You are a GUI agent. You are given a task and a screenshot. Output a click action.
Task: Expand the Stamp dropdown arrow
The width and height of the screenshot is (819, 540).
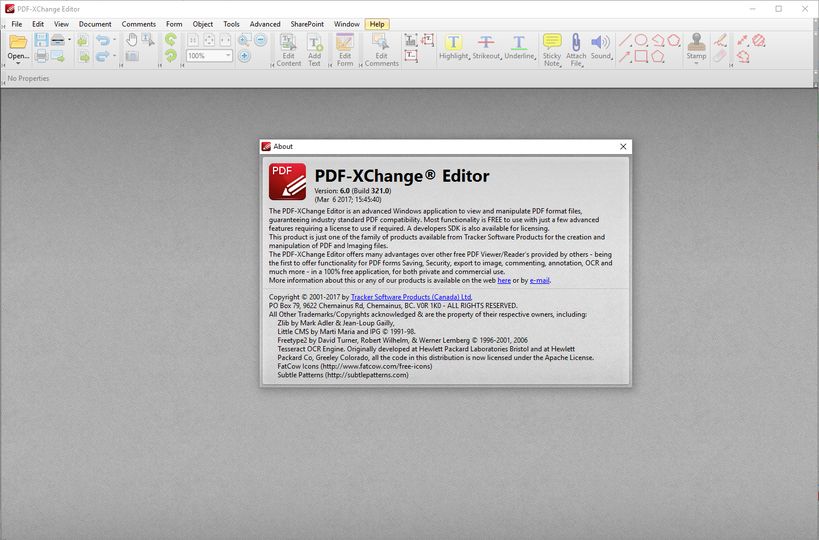[696, 63]
